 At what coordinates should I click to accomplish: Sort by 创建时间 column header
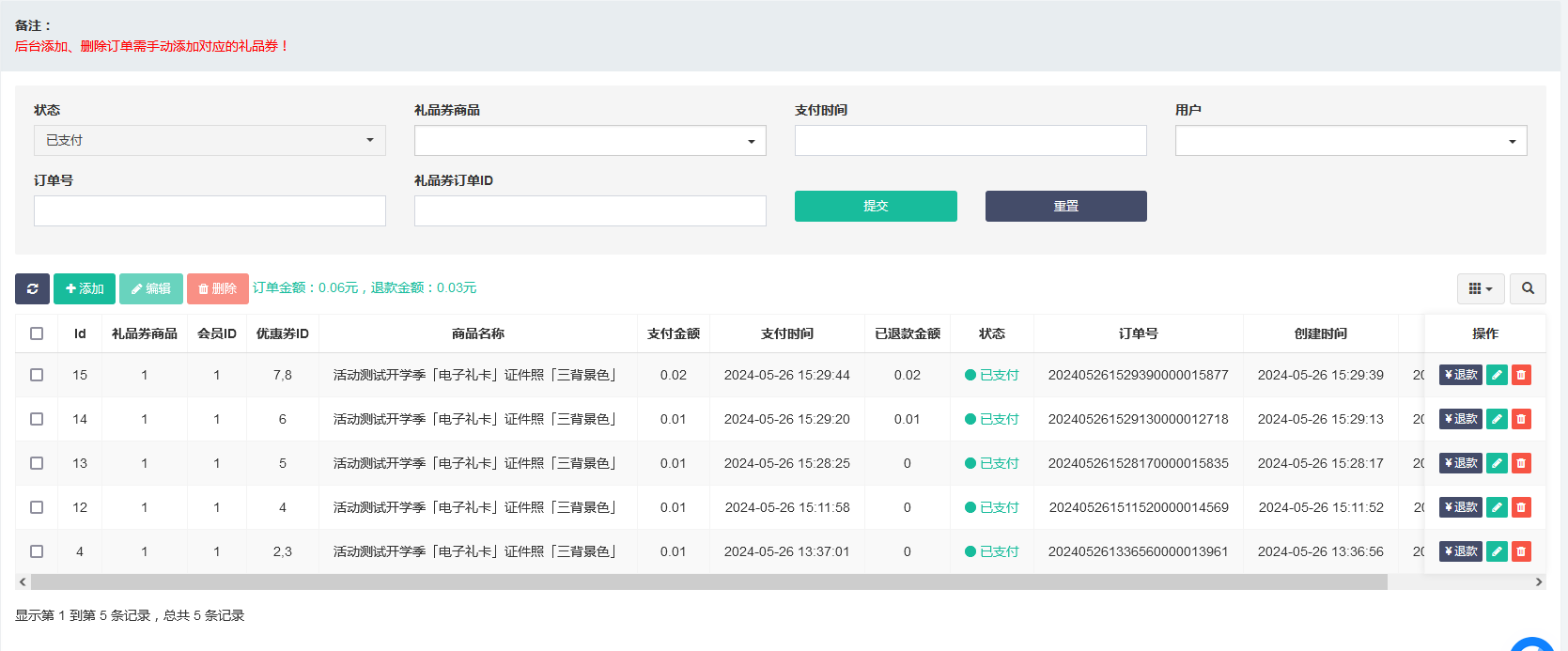[1320, 333]
